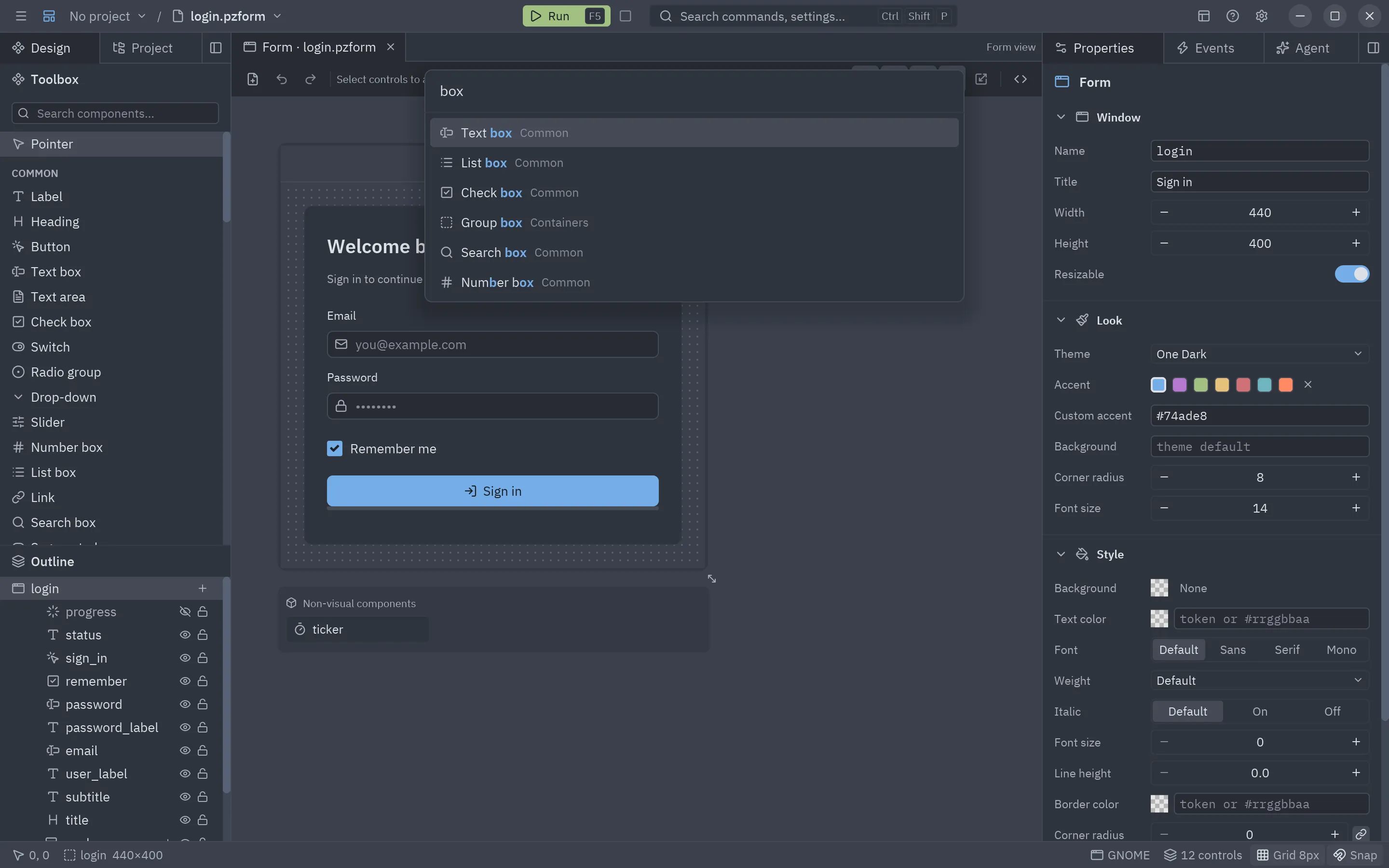Click link corner radius chain icon

(x=1361, y=834)
